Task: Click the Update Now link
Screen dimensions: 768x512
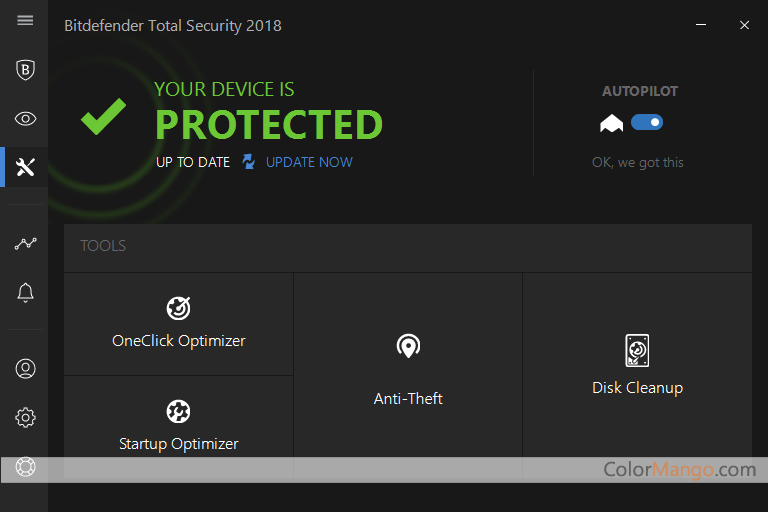Action: [309, 162]
